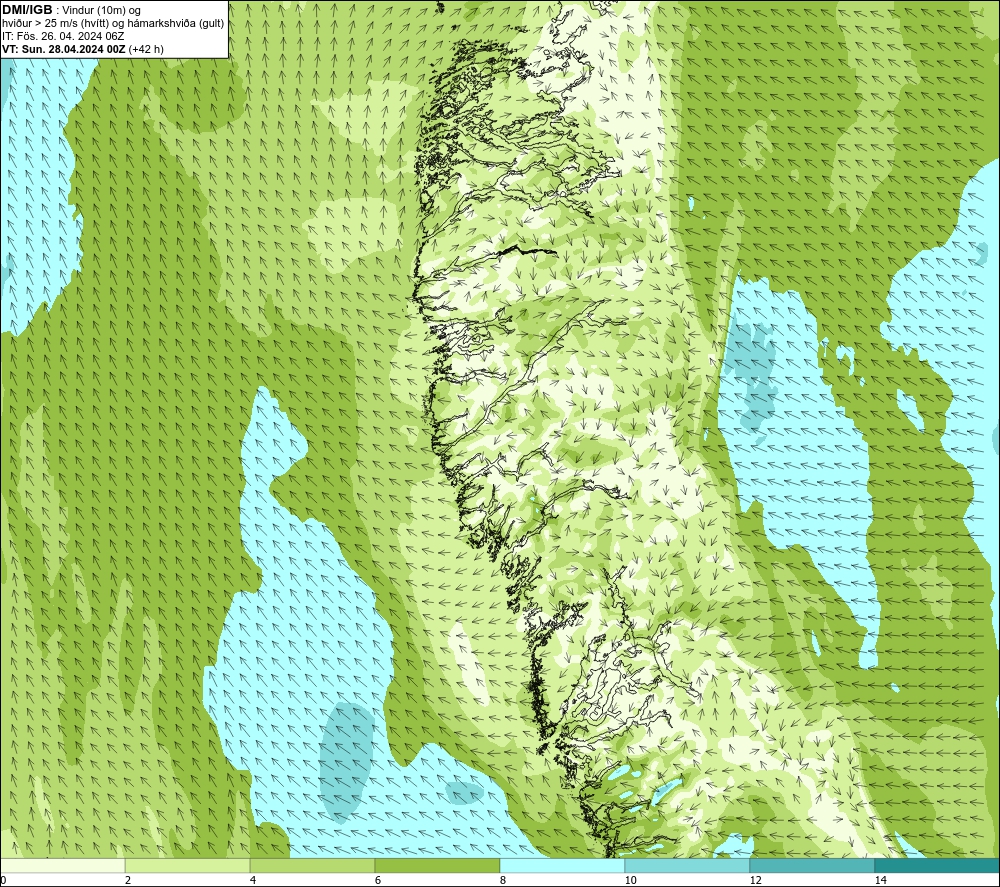Click the 4-6 m/s green legend swatch

[x=312, y=866]
